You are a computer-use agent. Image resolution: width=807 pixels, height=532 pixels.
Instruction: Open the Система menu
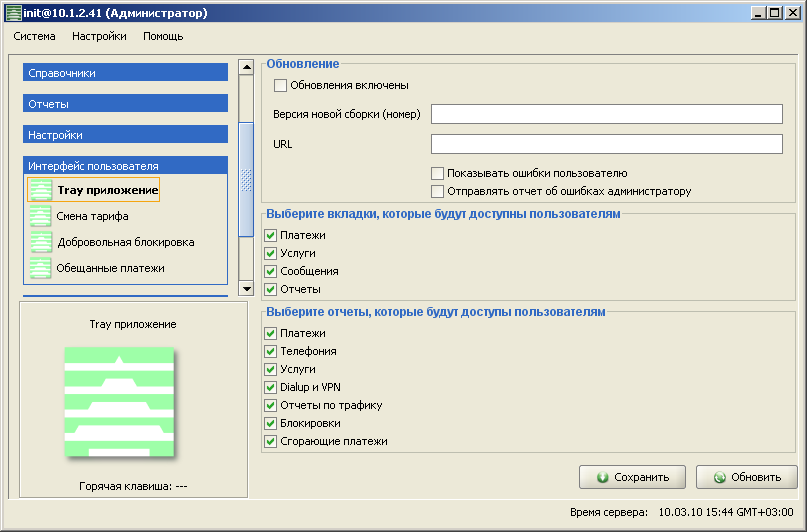click(x=34, y=37)
